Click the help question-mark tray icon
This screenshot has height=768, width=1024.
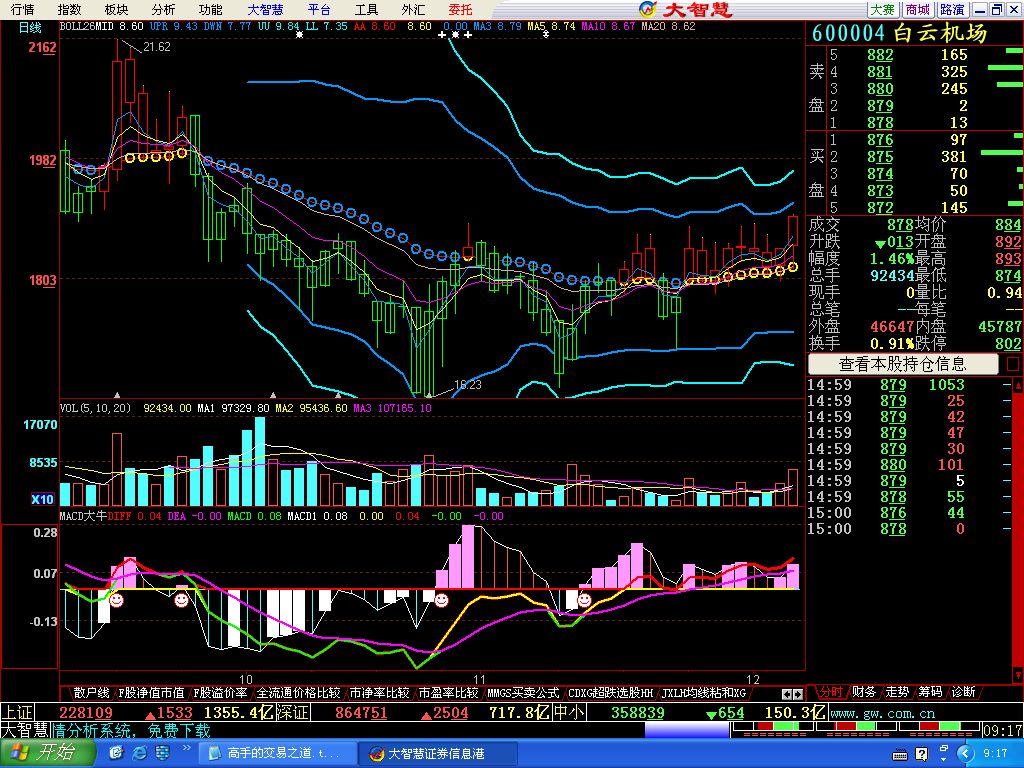921,754
